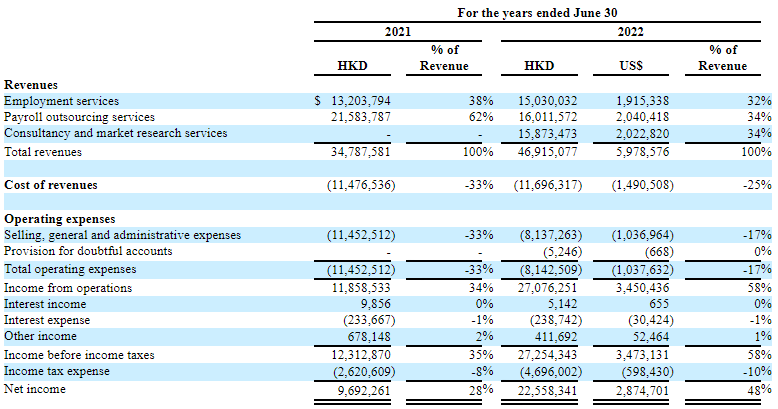The width and height of the screenshot is (778, 409).
Task: Select consultancy HKD value 15,873,473
Action: tap(548, 134)
